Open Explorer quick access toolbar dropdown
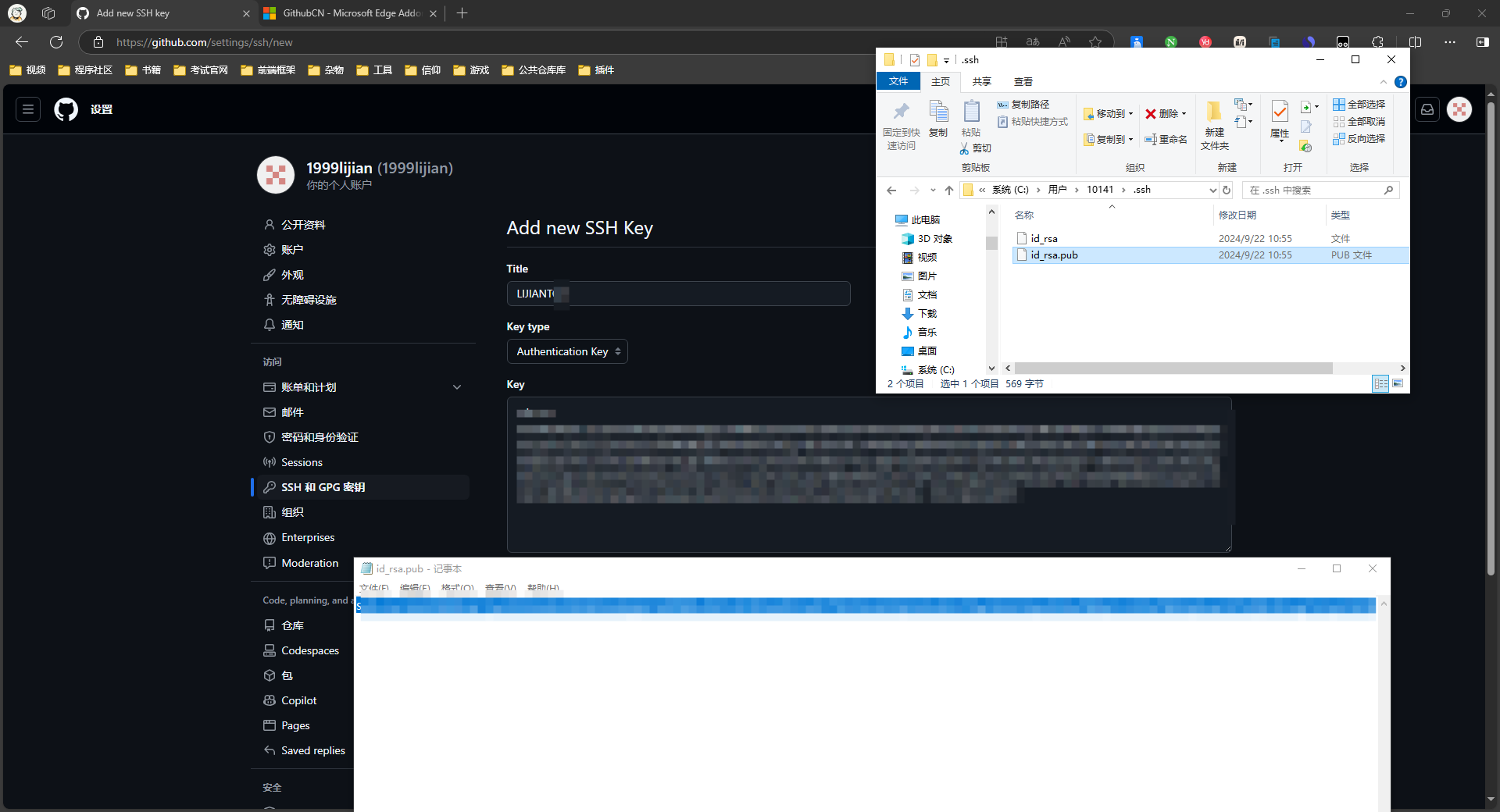 pyautogui.click(x=946, y=60)
